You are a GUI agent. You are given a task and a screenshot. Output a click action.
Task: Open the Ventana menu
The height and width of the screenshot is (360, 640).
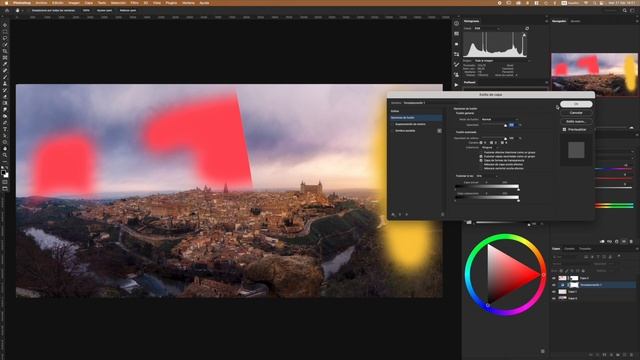188,3
